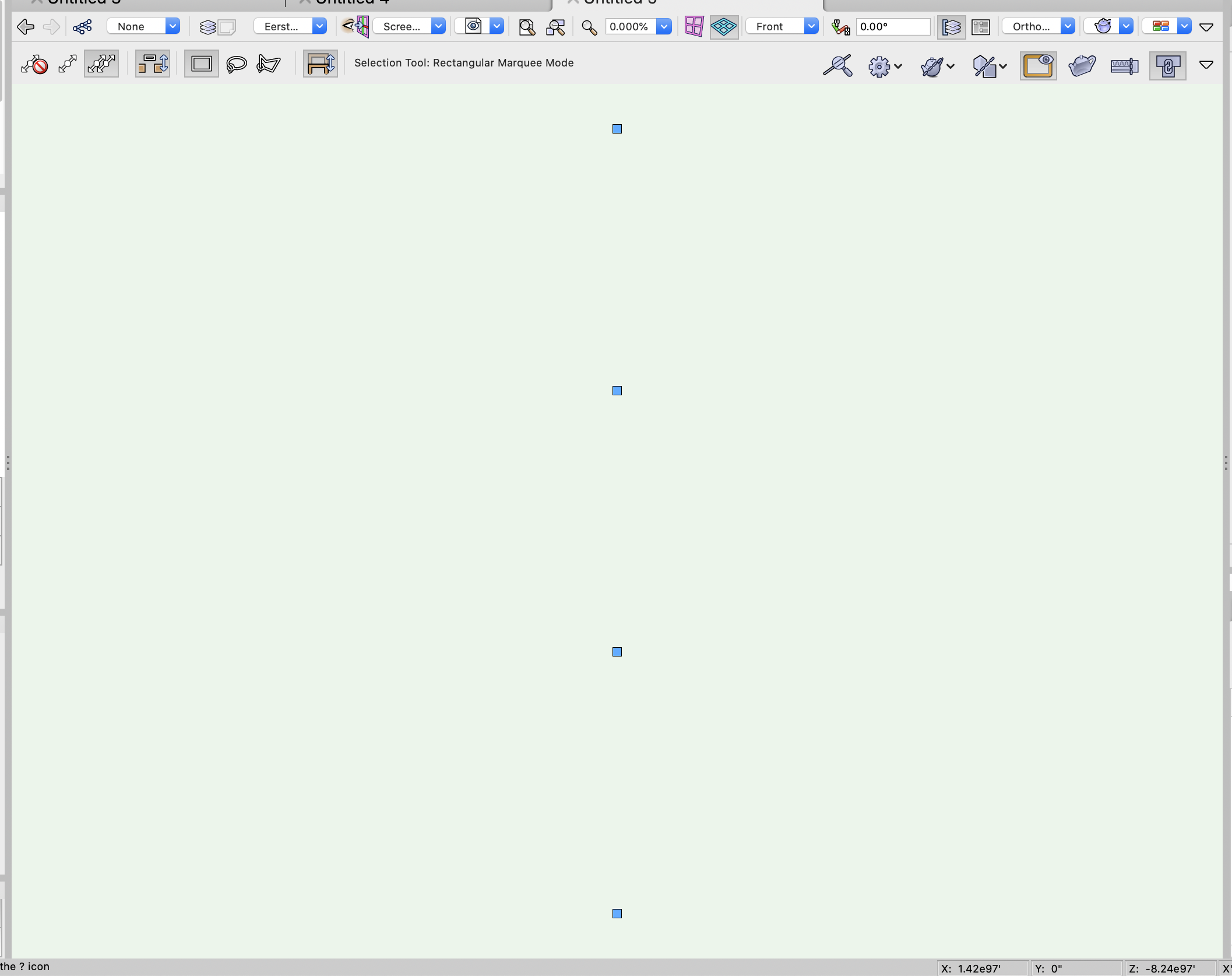The height and width of the screenshot is (976, 1232).
Task: Open the zoom percentage dropdown arrow
Action: pos(664,27)
